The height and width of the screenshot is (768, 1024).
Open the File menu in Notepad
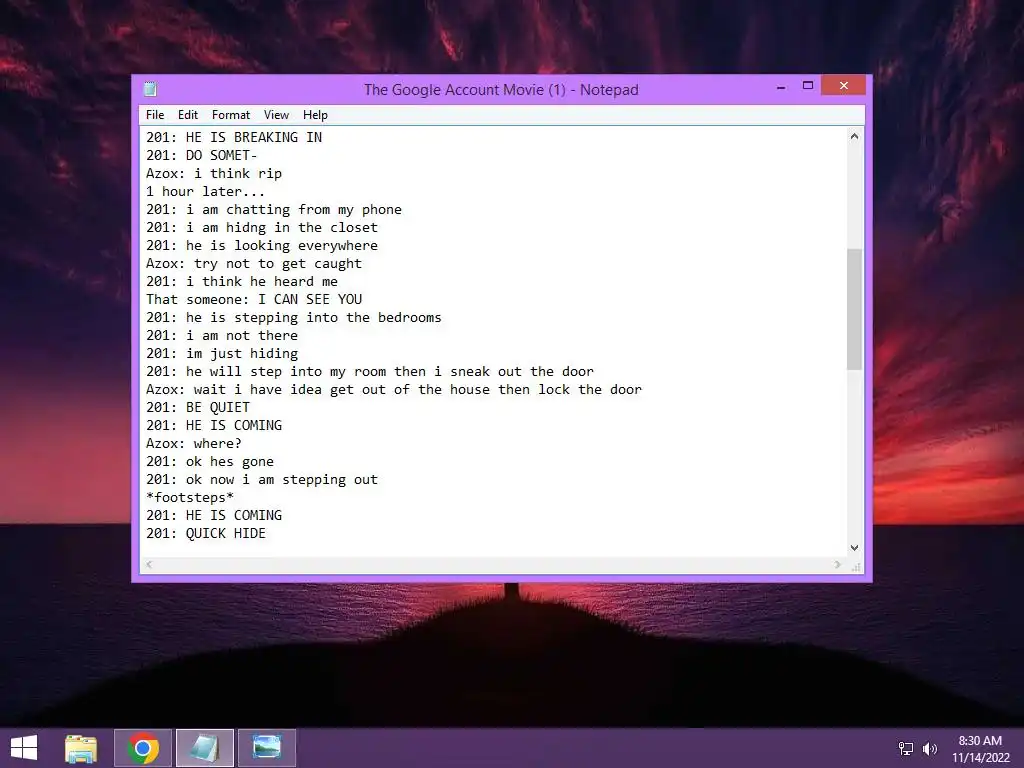pyautogui.click(x=155, y=115)
